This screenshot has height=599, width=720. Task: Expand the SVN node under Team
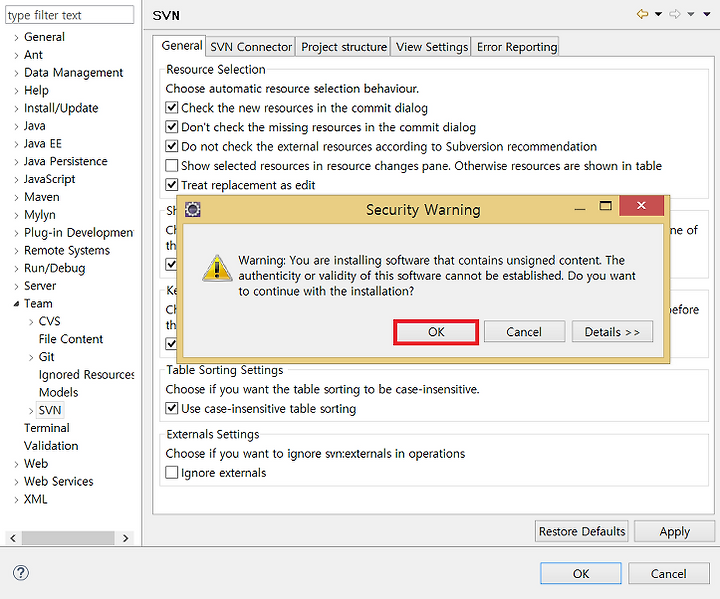tap(31, 411)
